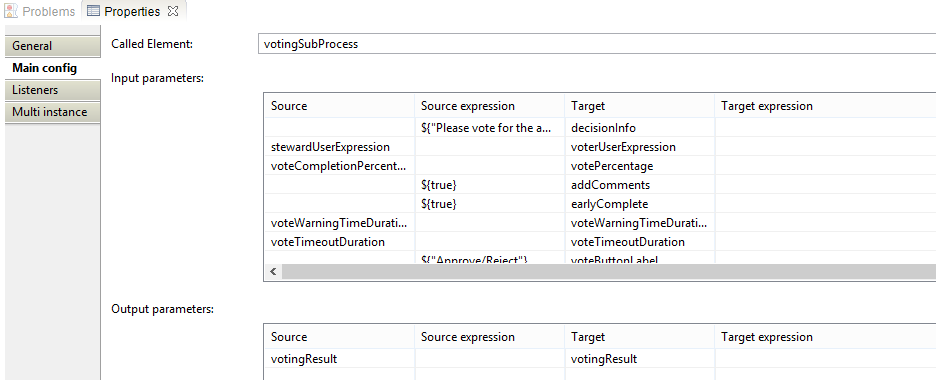Screen dimensions: 936x380
Task: Select the Main config section
Action: pos(52,68)
